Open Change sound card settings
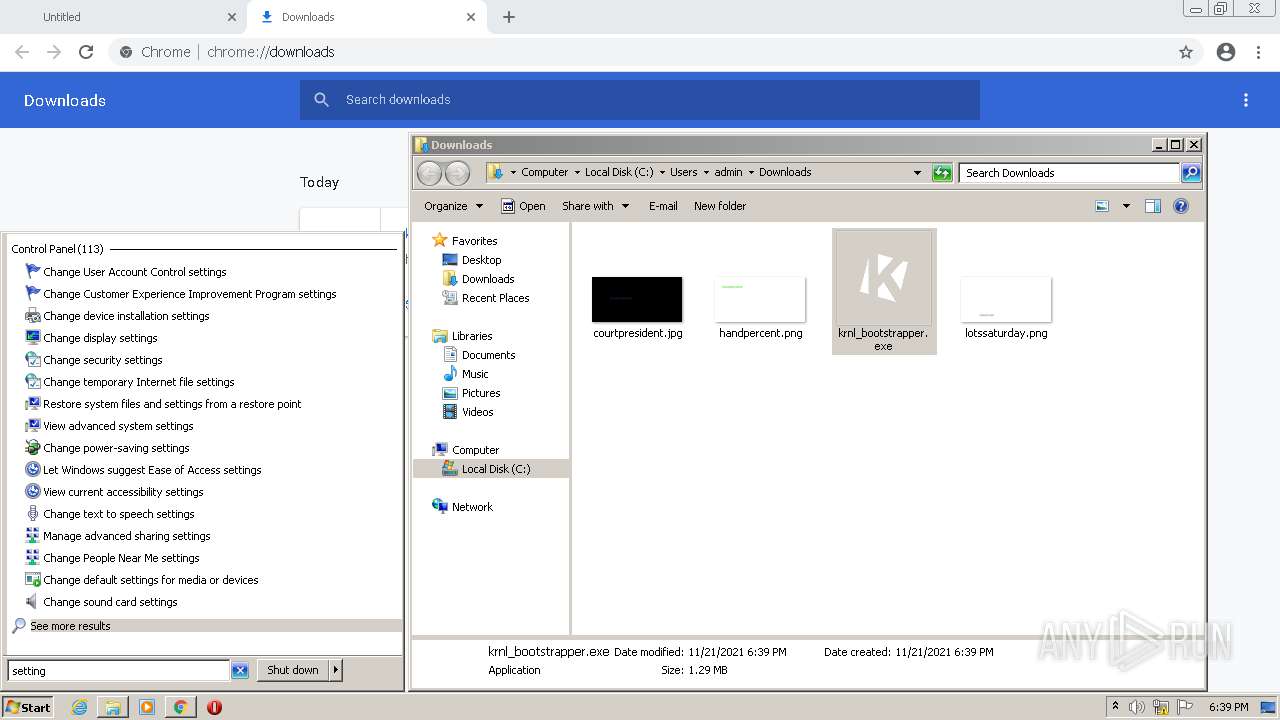The image size is (1280, 720). pyautogui.click(x=110, y=602)
